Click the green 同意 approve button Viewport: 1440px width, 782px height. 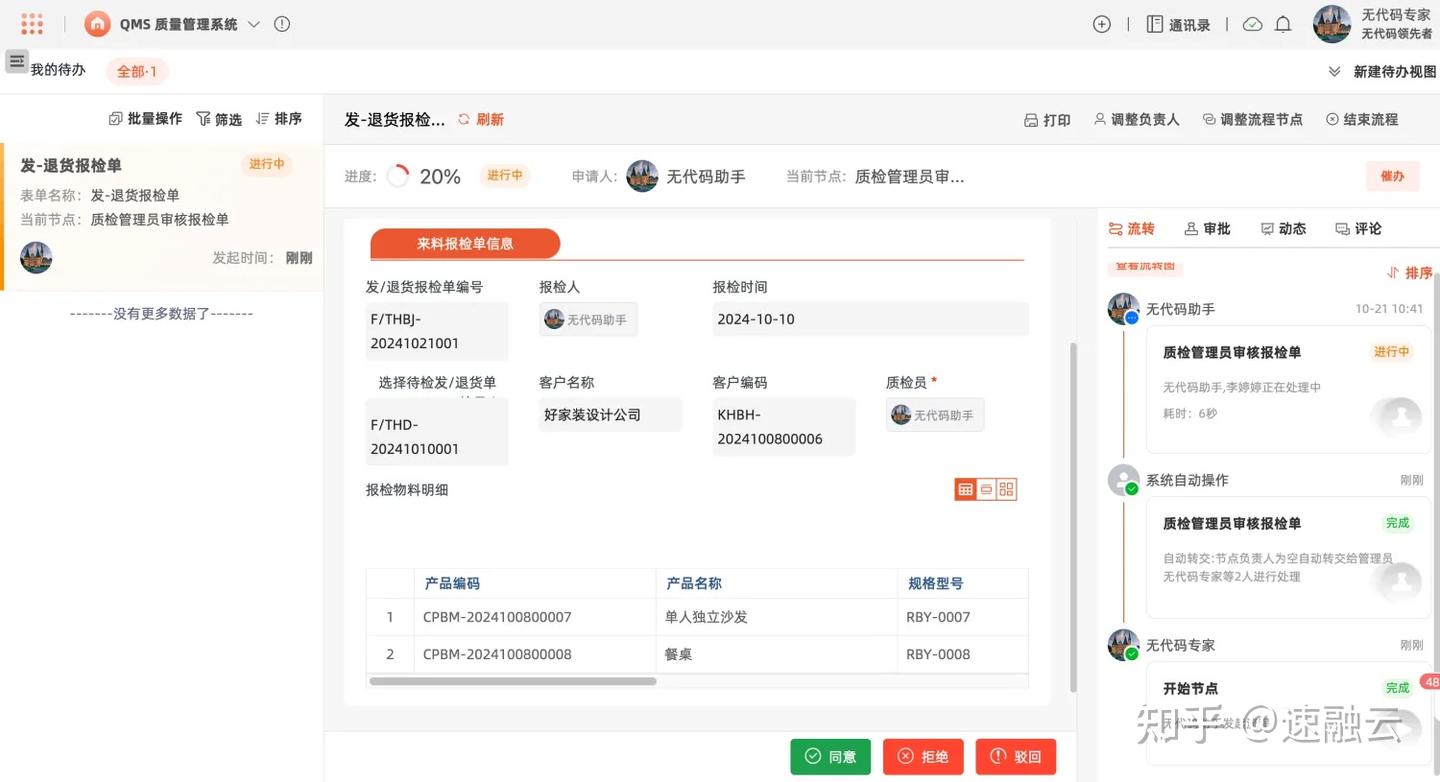click(830, 756)
